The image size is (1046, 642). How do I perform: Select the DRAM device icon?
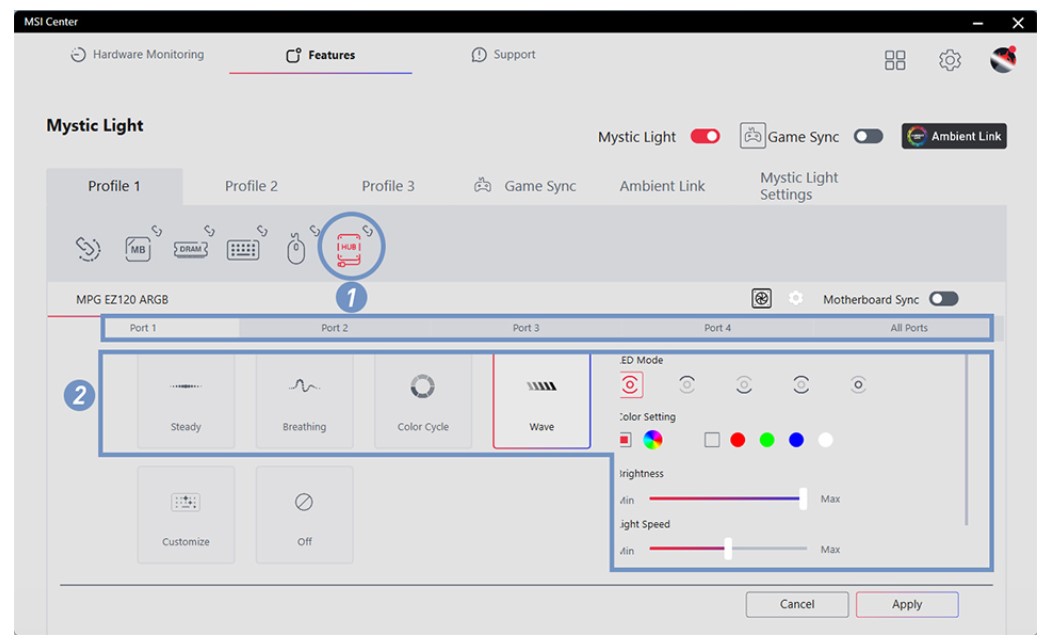pos(191,249)
